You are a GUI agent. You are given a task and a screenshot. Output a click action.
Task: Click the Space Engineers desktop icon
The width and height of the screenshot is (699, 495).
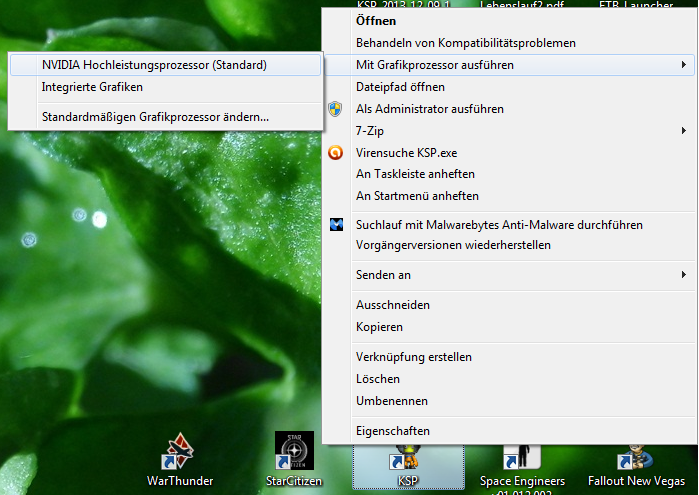(521, 457)
